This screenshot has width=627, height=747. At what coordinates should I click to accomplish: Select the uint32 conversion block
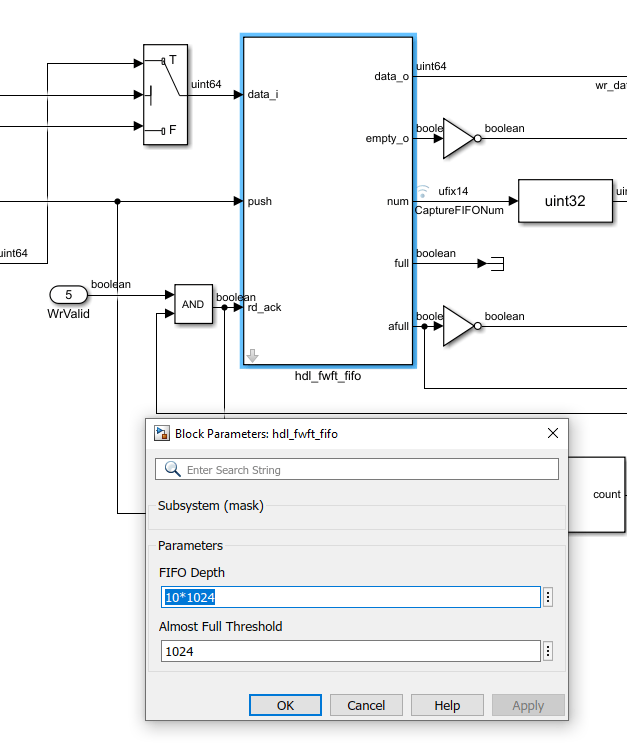565,201
